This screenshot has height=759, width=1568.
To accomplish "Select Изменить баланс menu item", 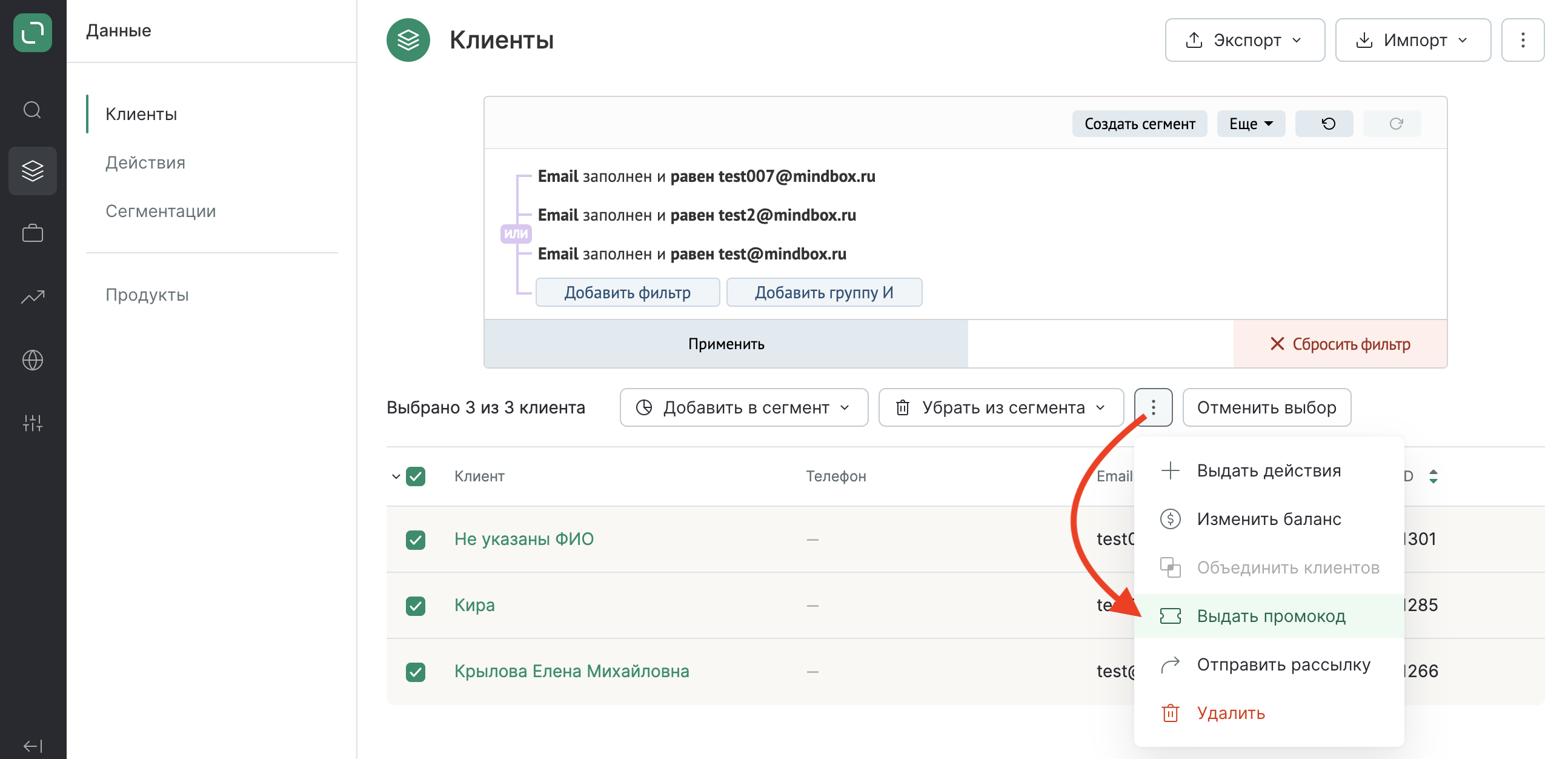I will (1269, 519).
